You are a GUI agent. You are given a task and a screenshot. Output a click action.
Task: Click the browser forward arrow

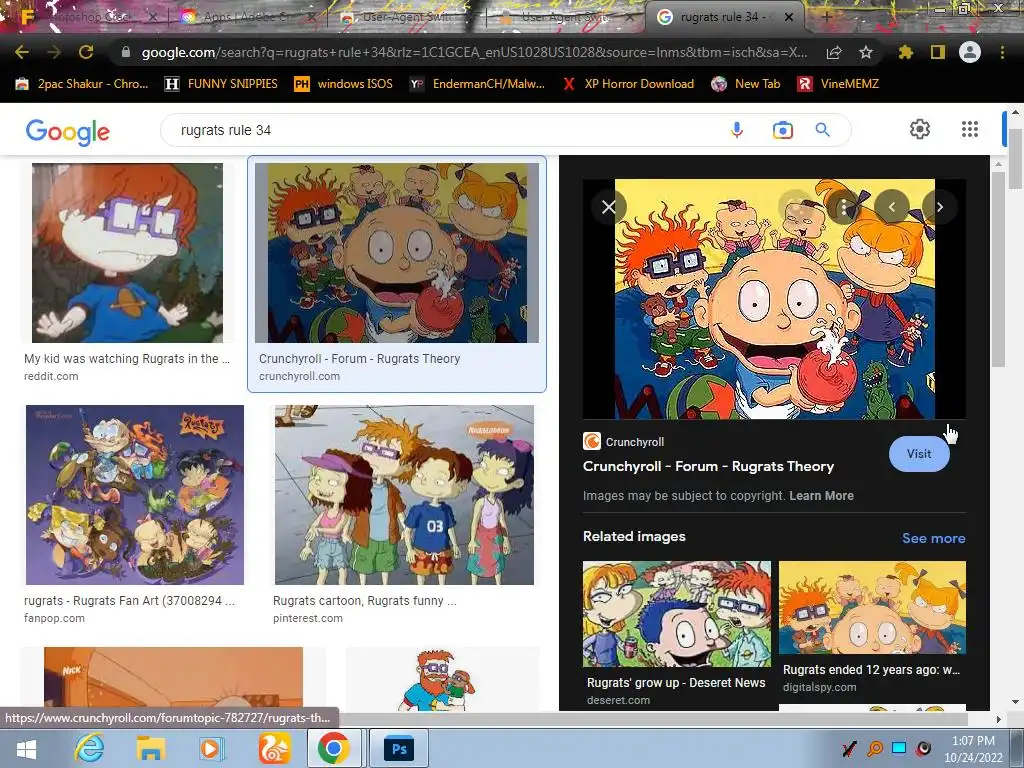(54, 52)
